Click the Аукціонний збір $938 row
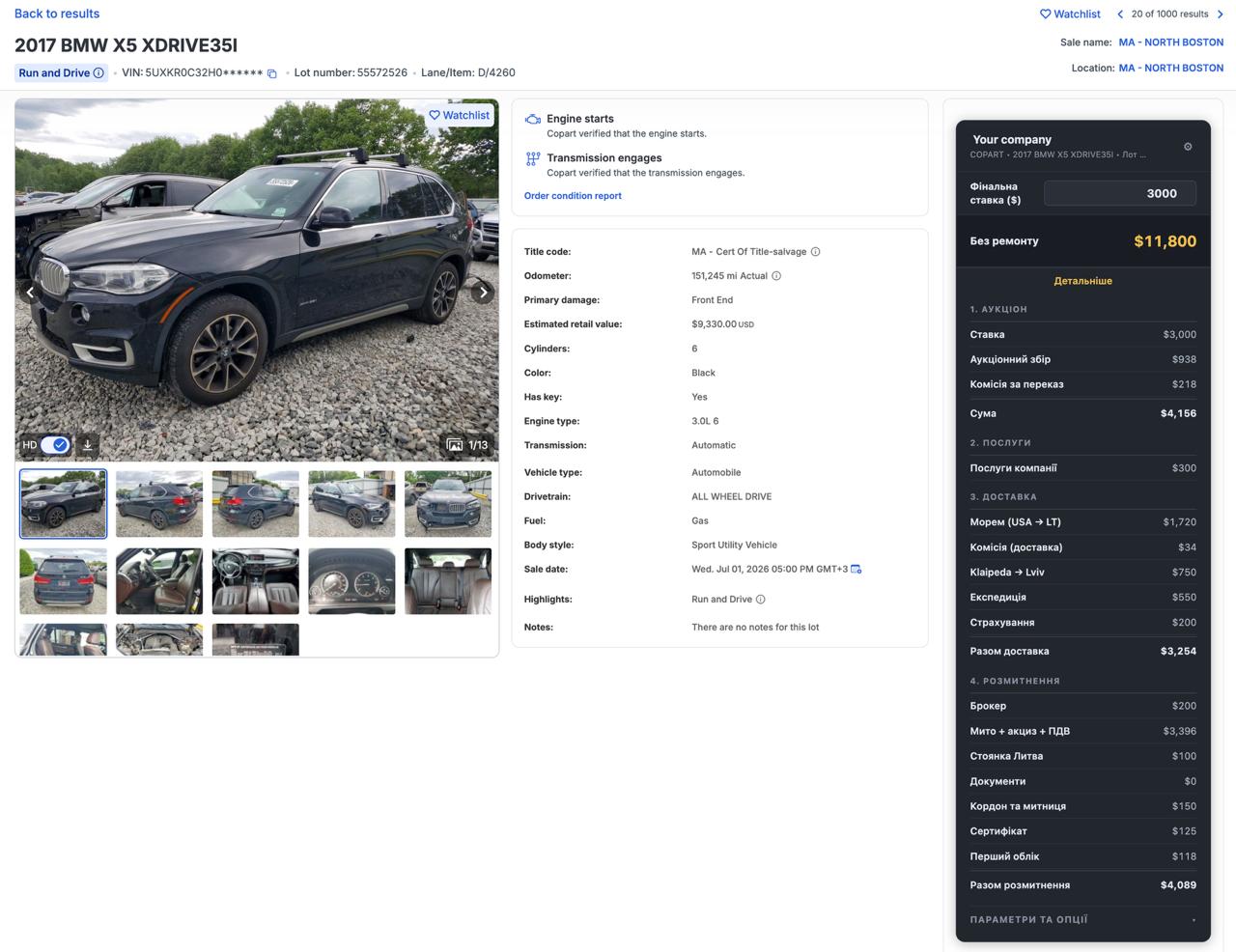This screenshot has width=1236, height=952. [x=1082, y=359]
